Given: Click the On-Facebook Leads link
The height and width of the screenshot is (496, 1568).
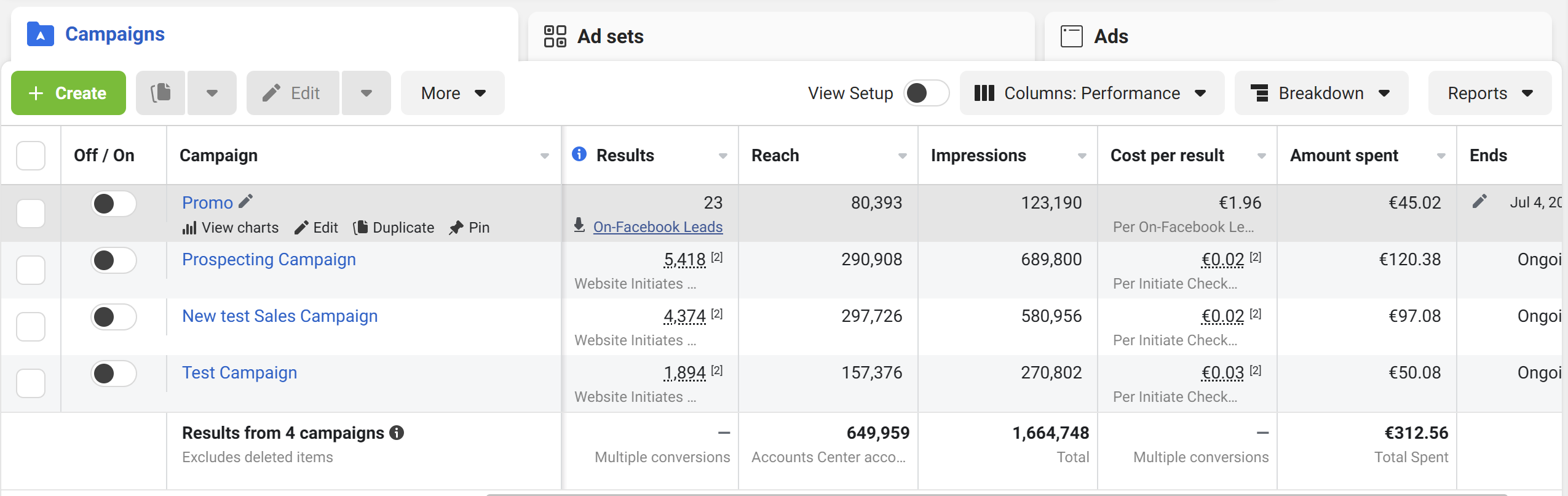Looking at the screenshot, I should coord(658,227).
